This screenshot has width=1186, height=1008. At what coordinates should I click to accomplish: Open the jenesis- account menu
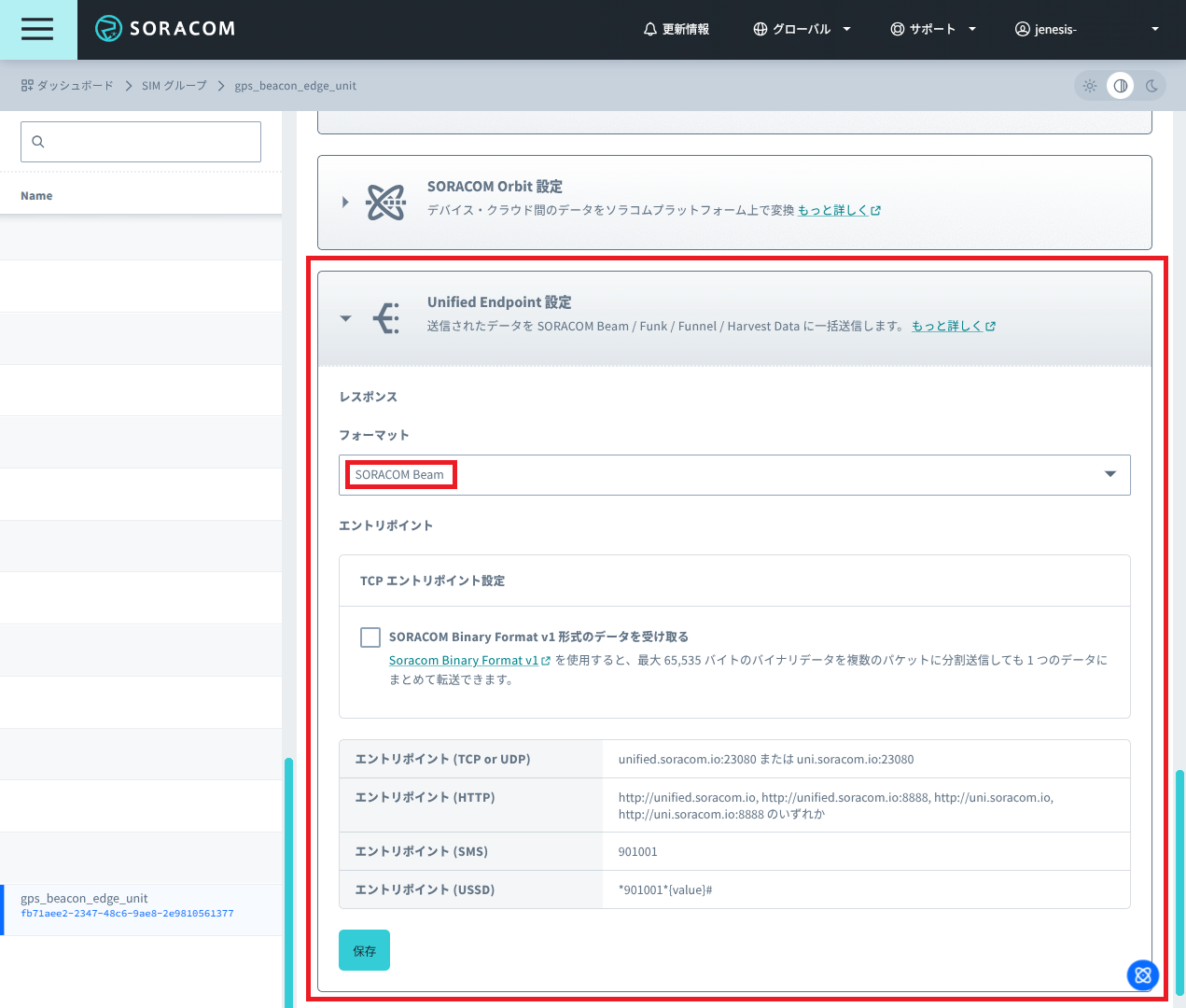[x=1087, y=29]
